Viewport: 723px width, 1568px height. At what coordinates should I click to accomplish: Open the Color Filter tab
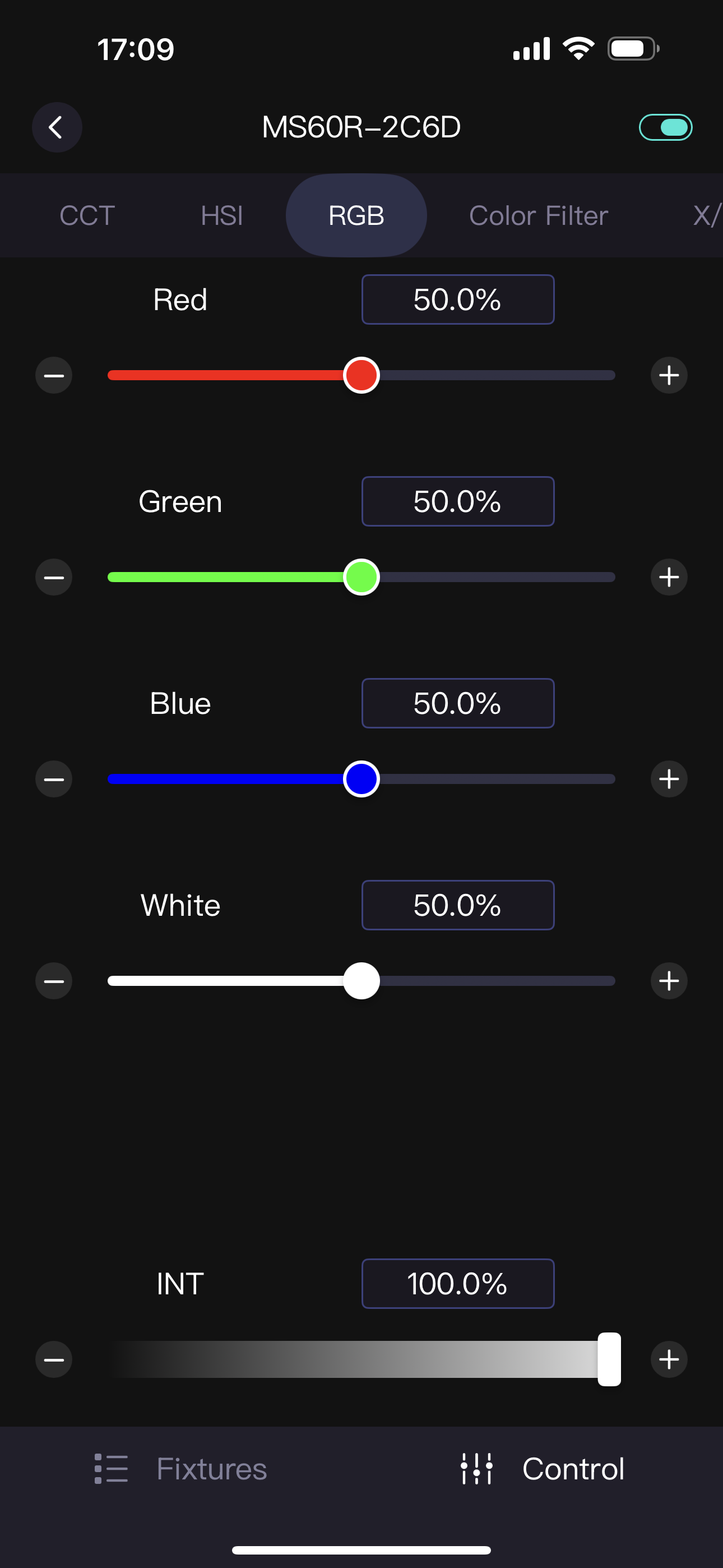(x=538, y=215)
